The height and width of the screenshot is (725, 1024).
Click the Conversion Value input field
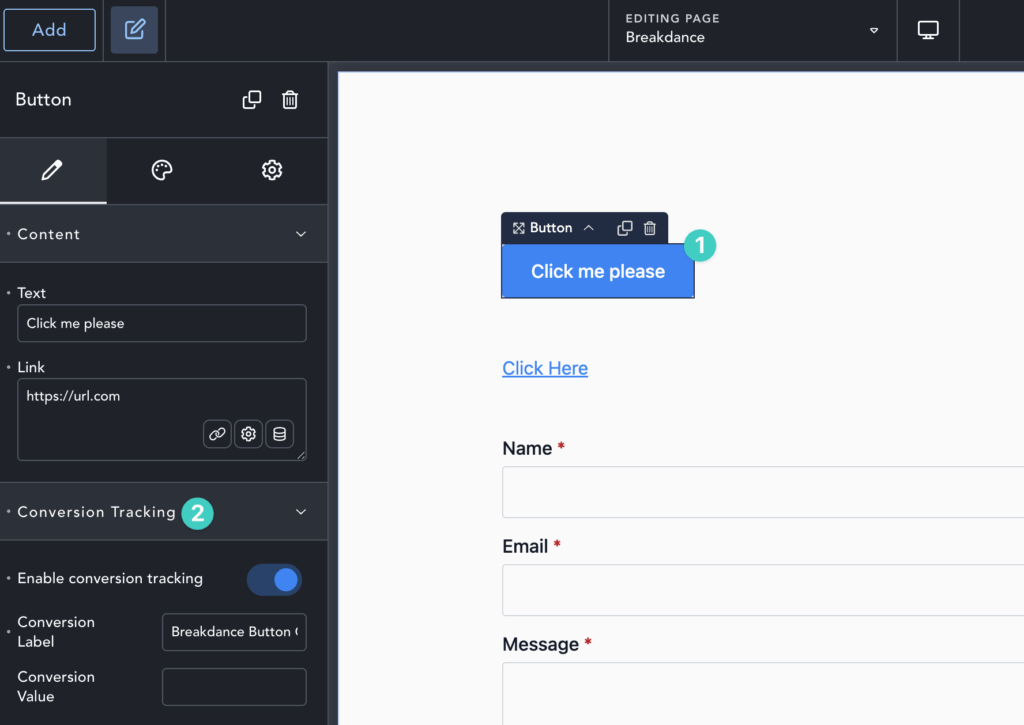coord(233,686)
